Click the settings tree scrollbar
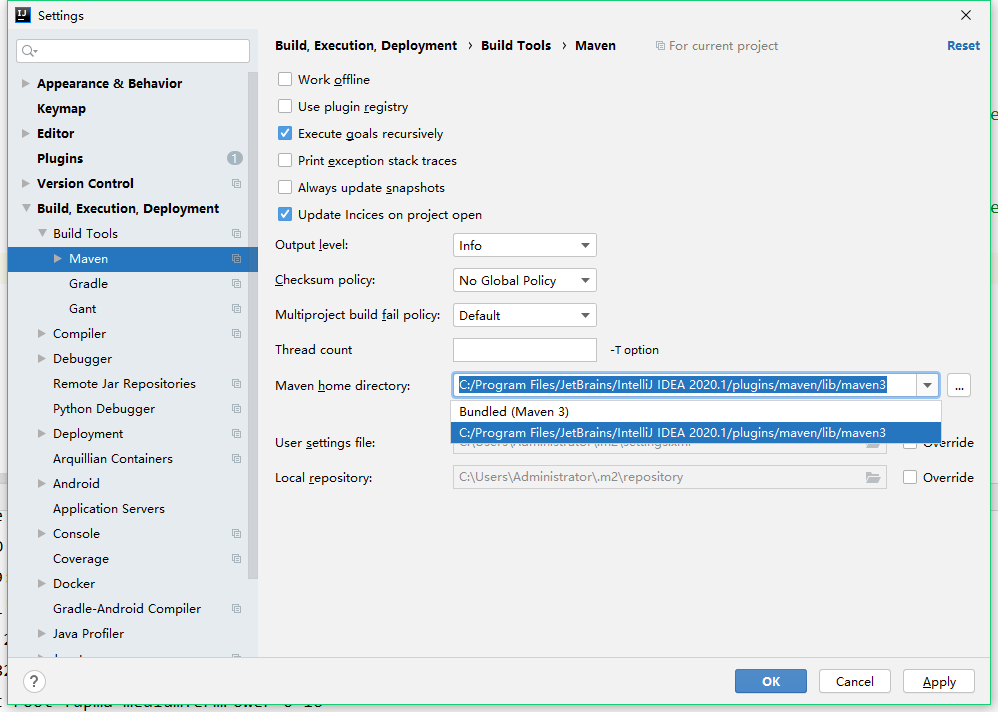The height and width of the screenshot is (712, 998). click(253, 325)
